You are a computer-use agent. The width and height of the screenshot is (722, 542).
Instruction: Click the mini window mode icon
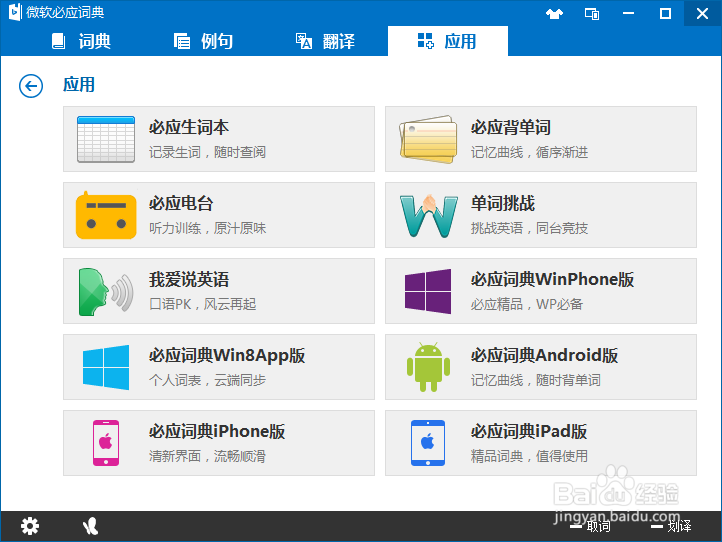(592, 14)
